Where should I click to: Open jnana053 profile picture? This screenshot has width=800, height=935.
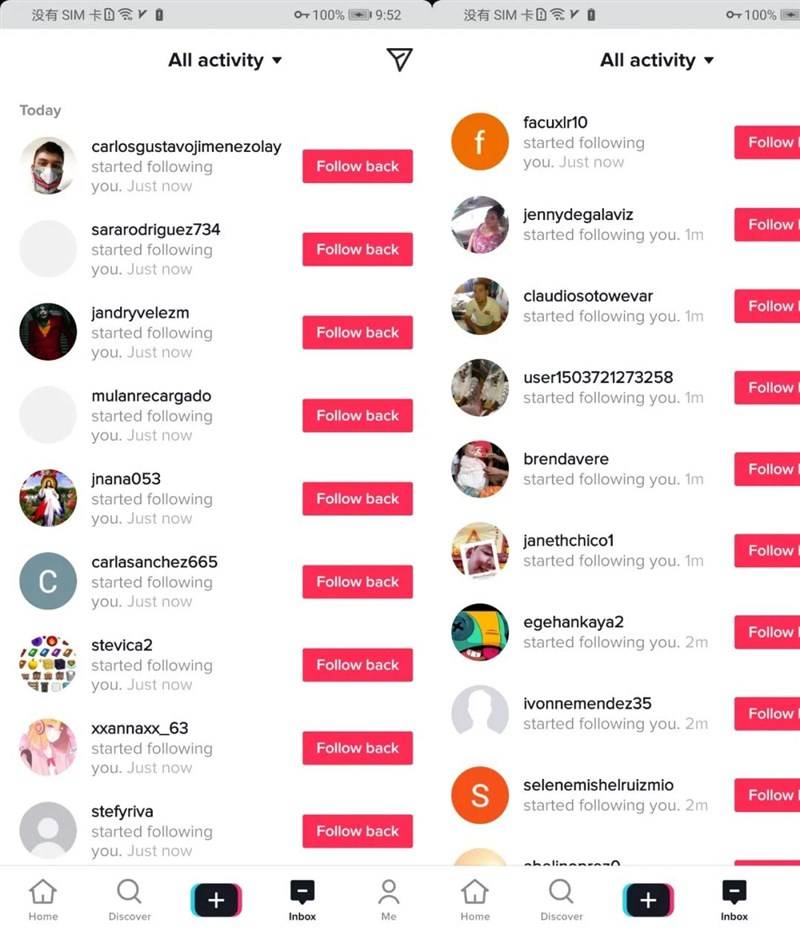coord(48,498)
